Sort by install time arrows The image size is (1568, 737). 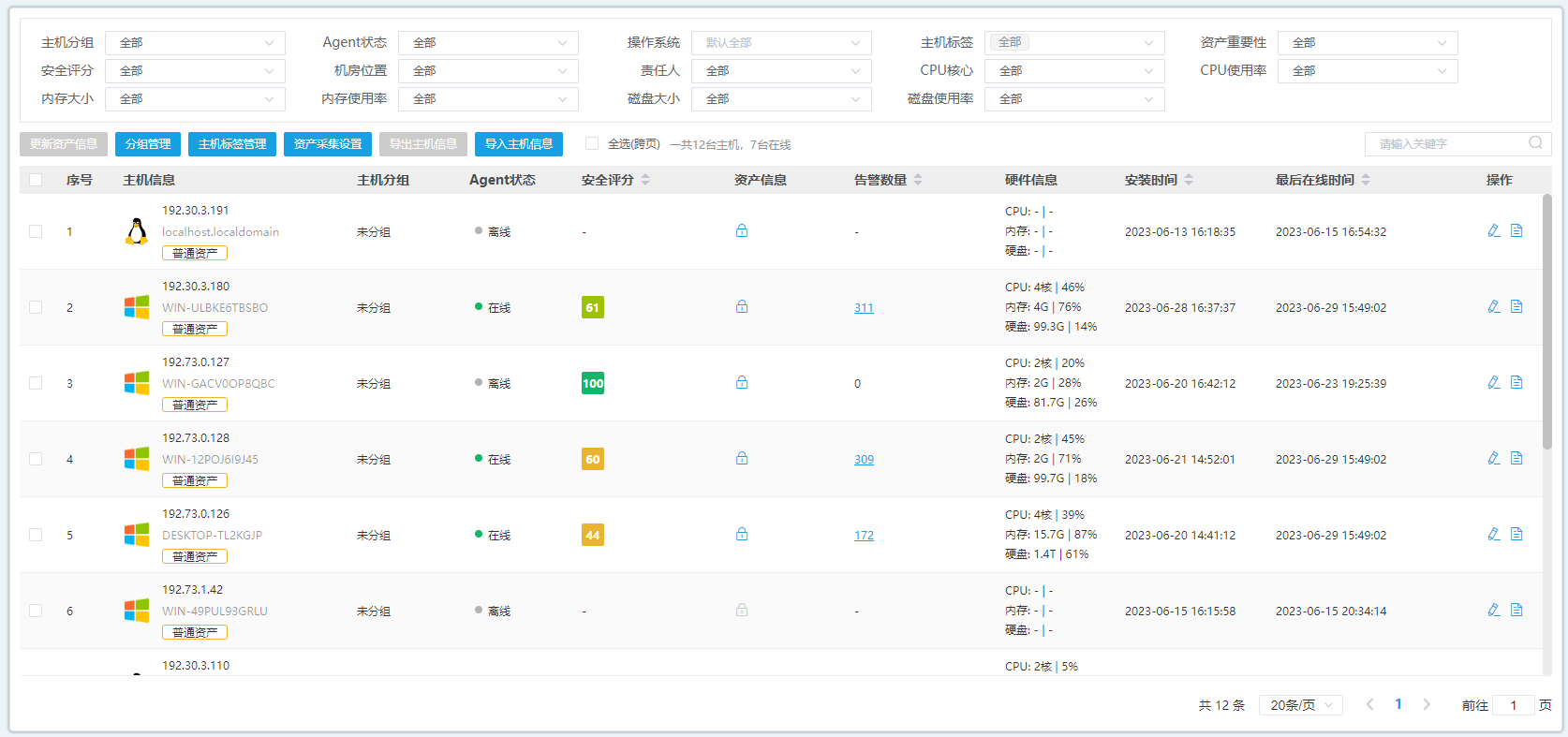[1189, 180]
